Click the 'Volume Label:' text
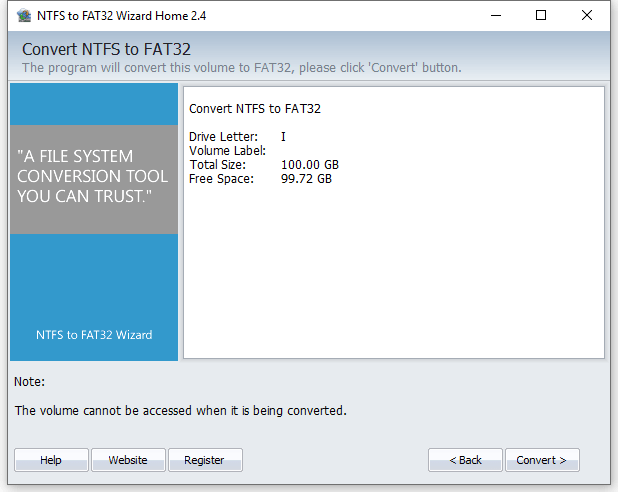 [x=227, y=151]
